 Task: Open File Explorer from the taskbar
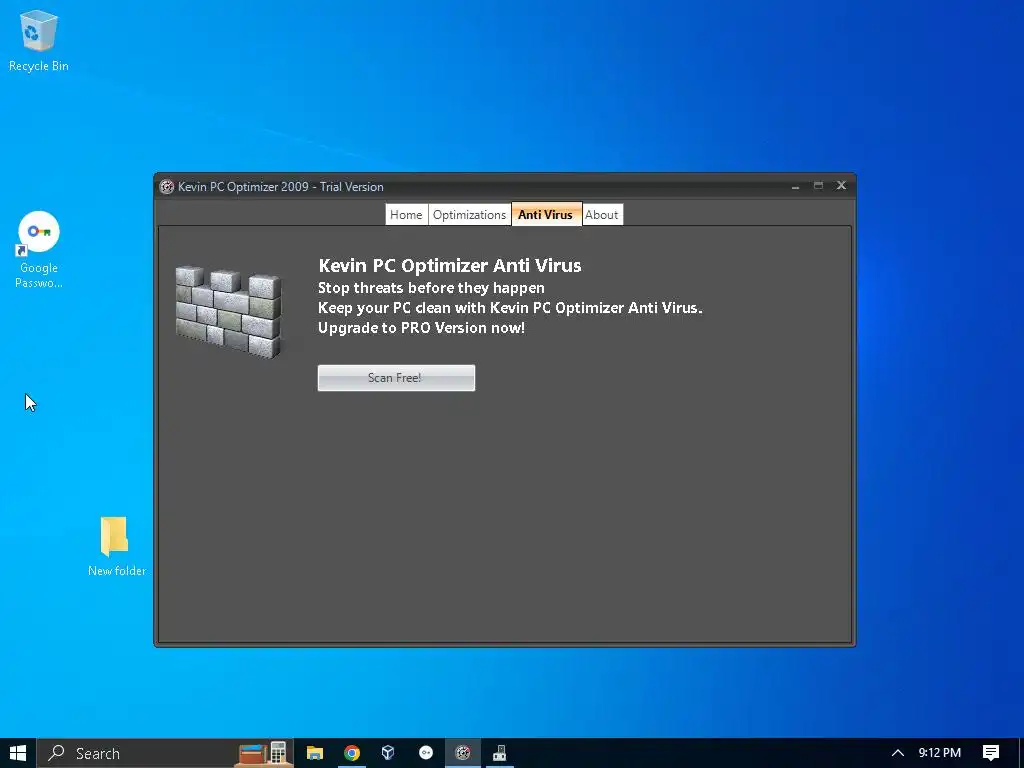pyautogui.click(x=315, y=753)
